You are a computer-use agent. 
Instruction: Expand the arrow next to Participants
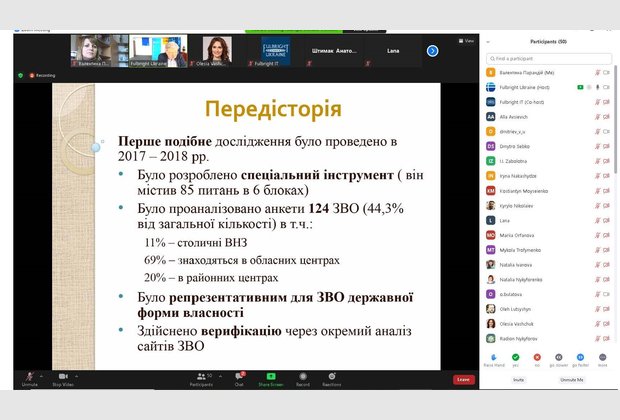220,376
